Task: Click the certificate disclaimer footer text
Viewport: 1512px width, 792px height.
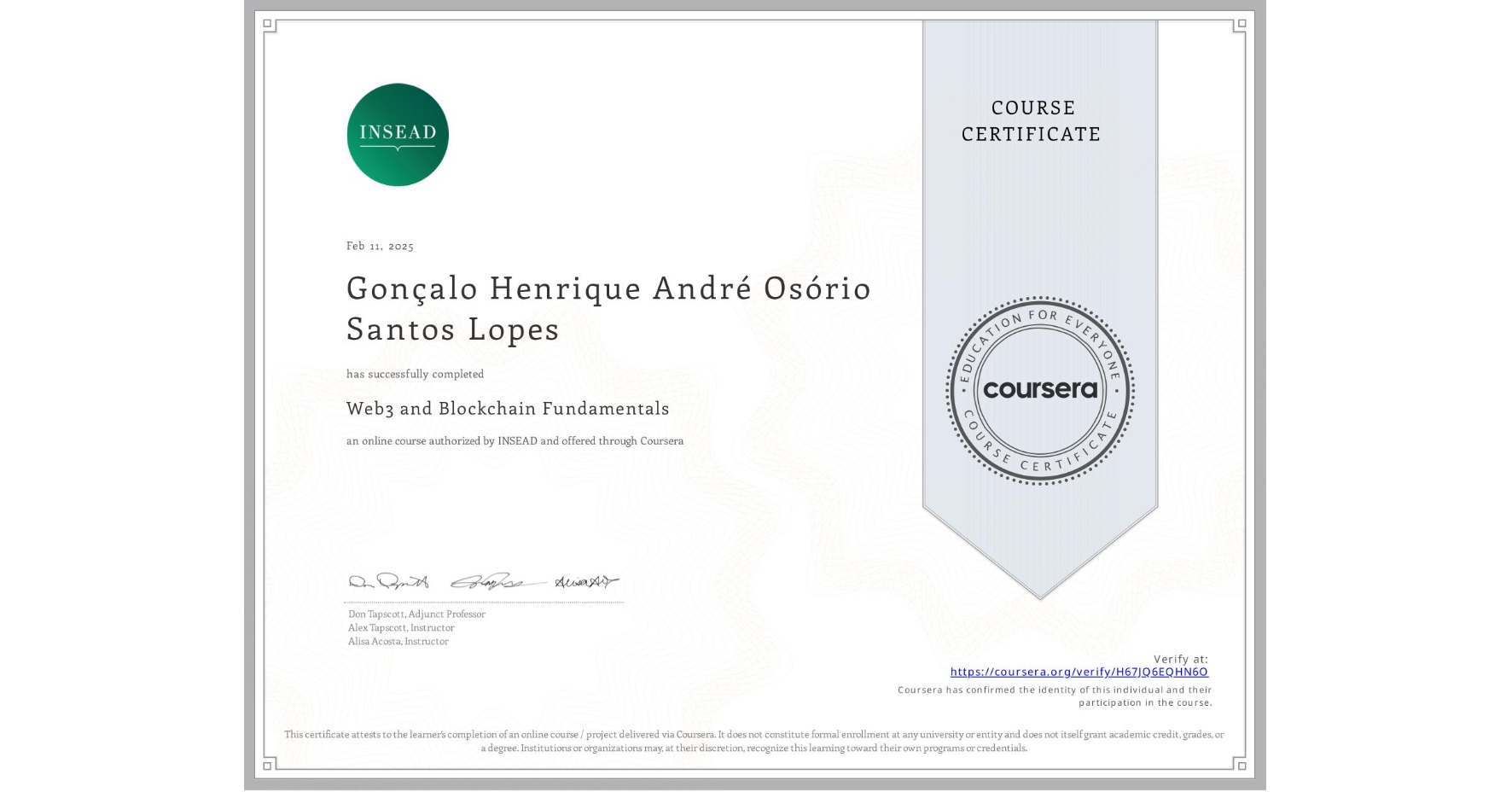Action: [x=754, y=741]
